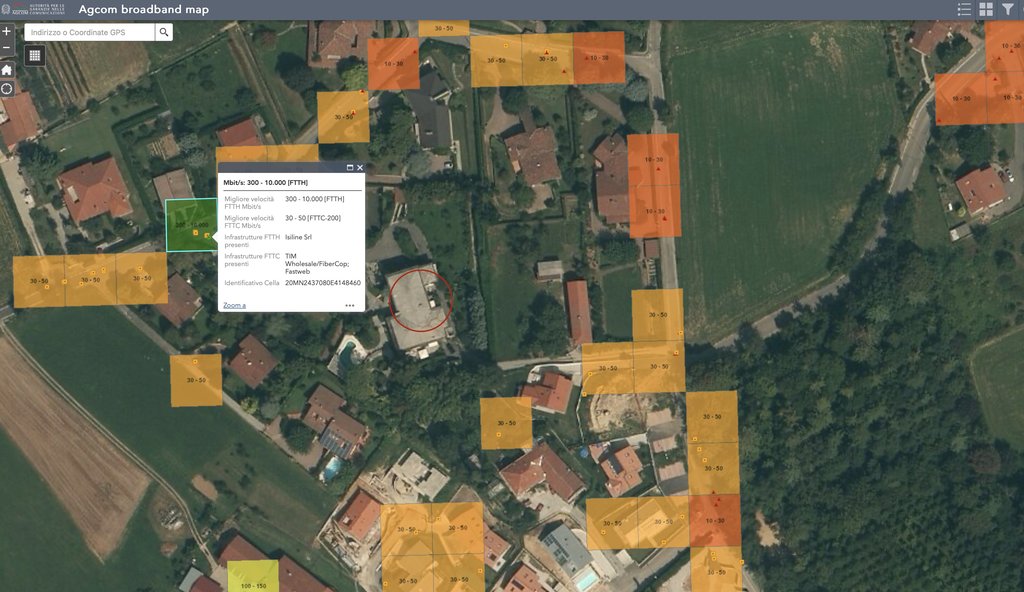The width and height of the screenshot is (1024, 592).
Task: Return to default map extent (home)
Action: (x=7, y=70)
